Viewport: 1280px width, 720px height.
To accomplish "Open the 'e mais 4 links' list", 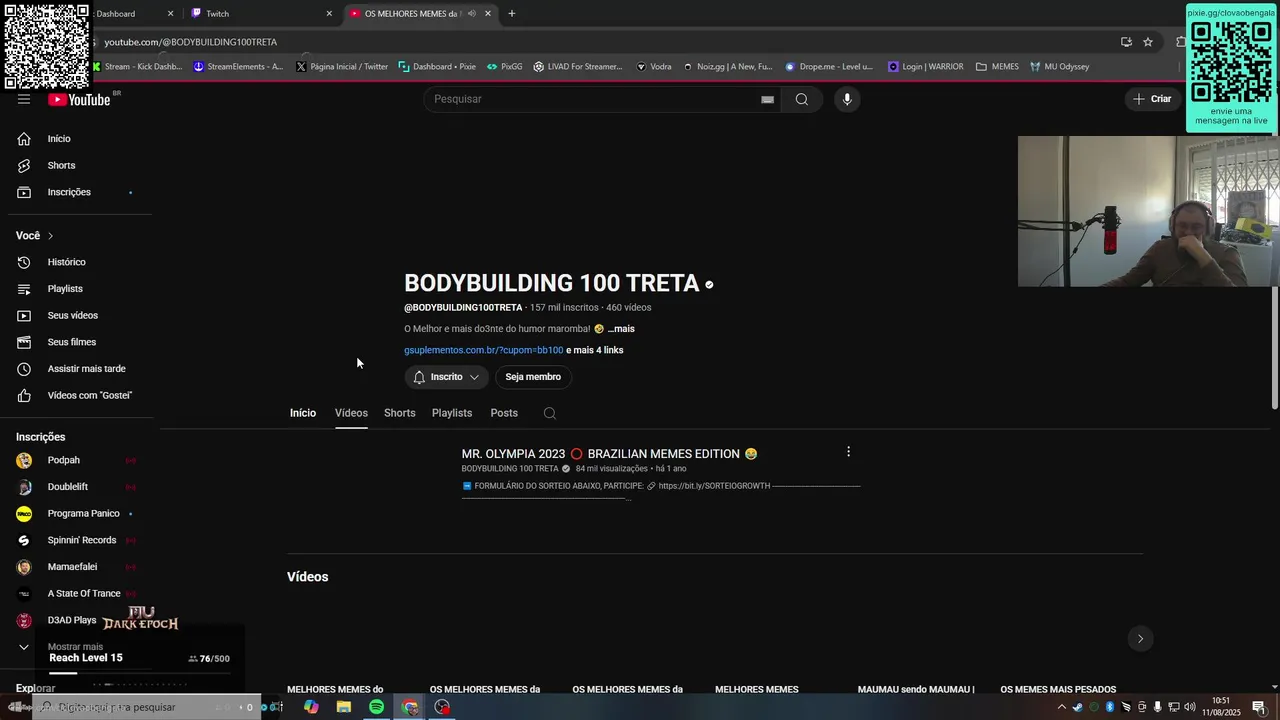I will click(x=595, y=350).
